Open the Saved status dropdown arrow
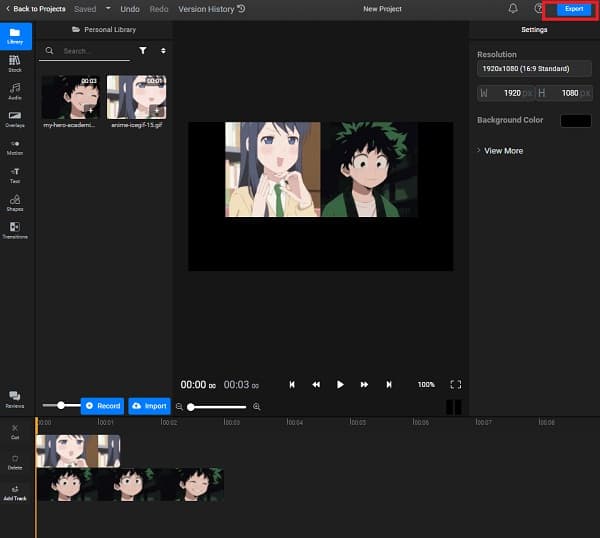The image size is (600, 538). (108, 8)
